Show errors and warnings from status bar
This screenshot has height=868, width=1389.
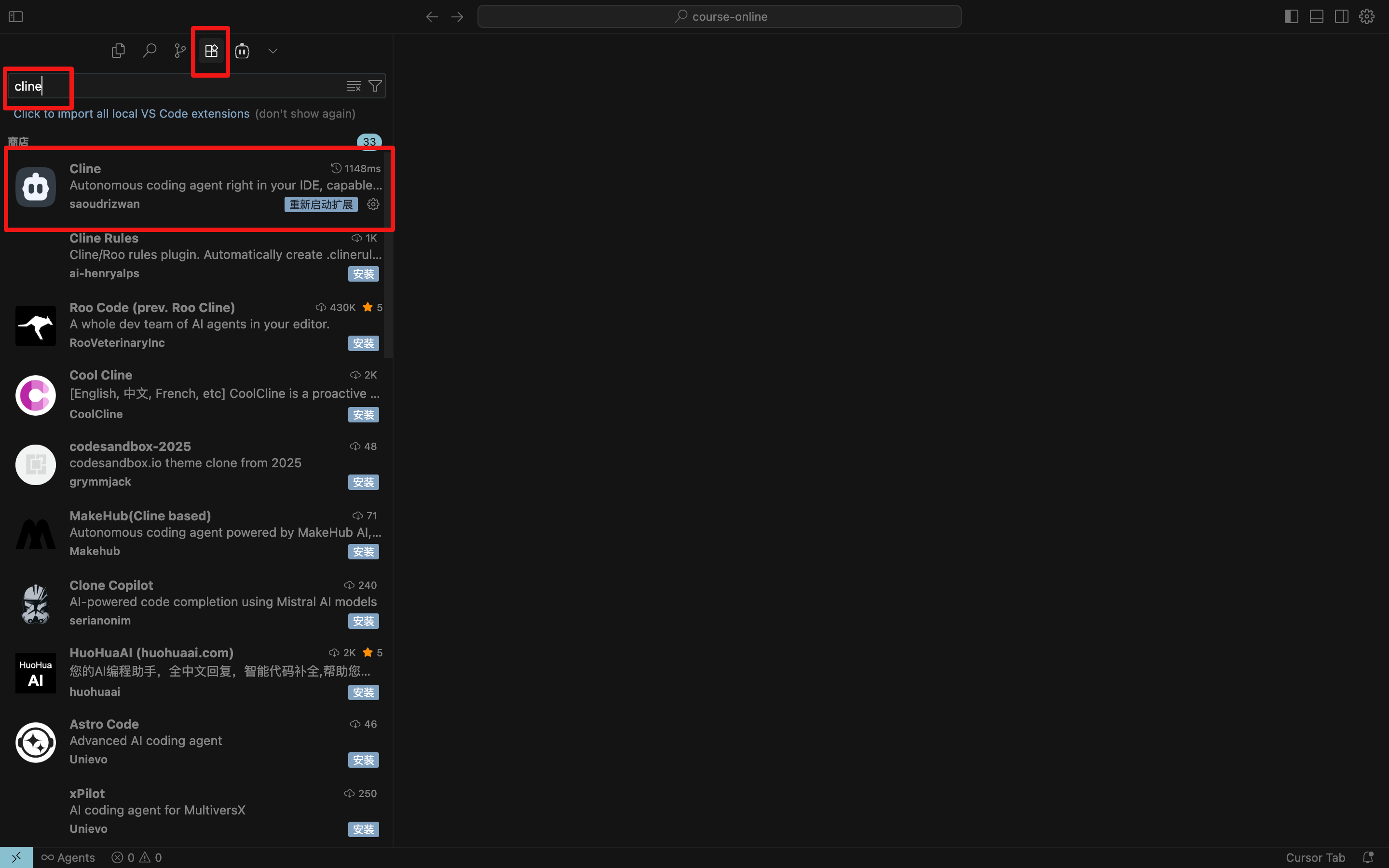coord(136,858)
